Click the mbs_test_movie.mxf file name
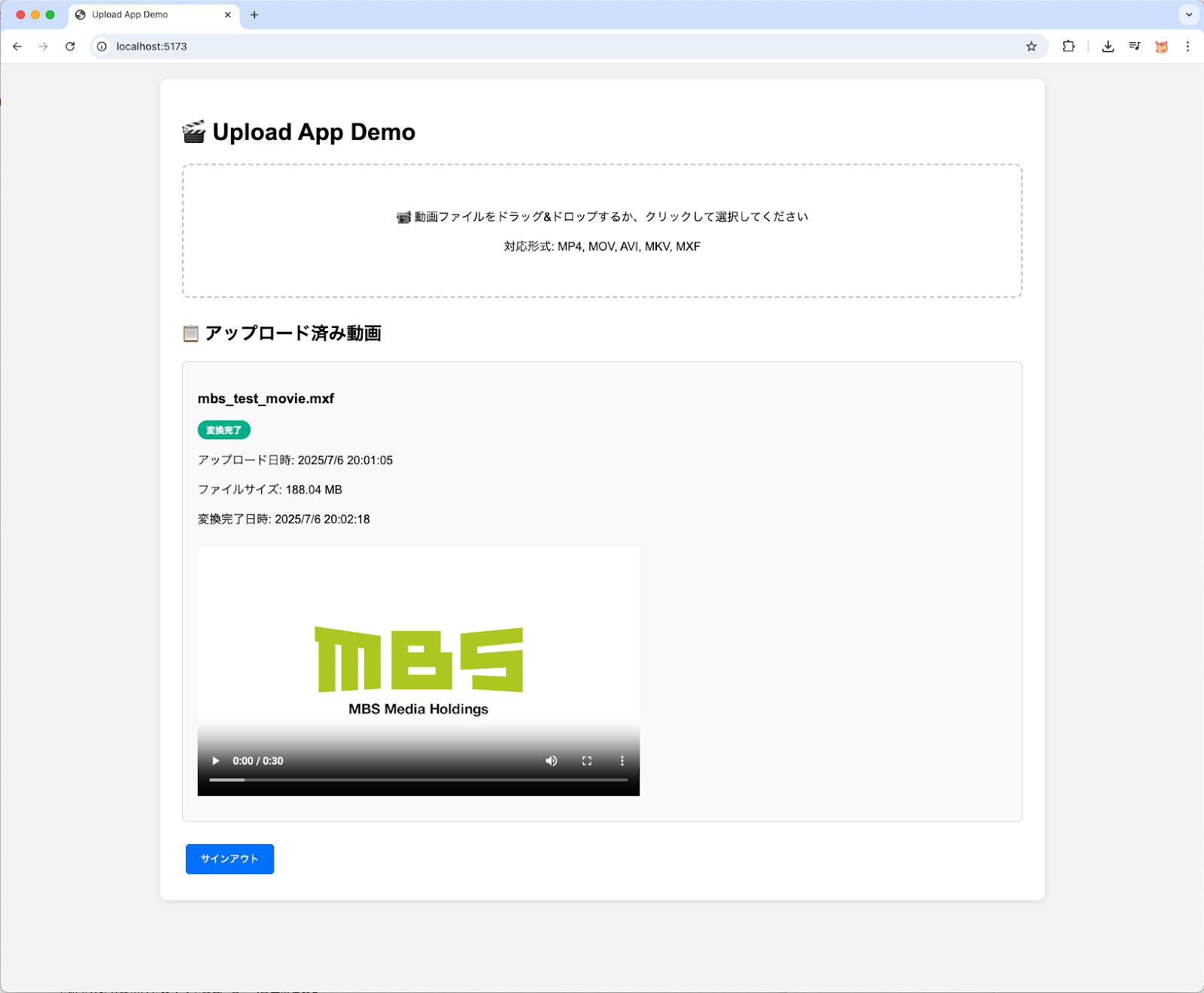Screen dimensions: 1204x993 pyautogui.click(x=266, y=399)
